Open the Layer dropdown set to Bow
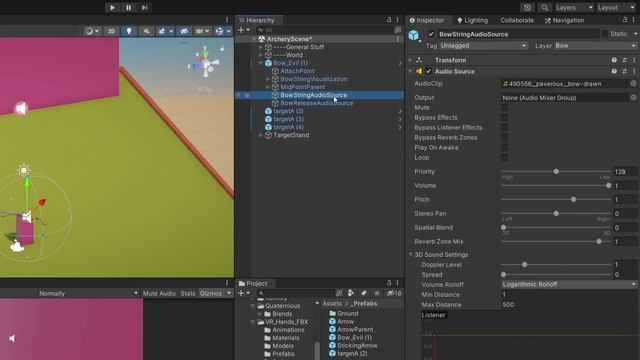 (x=595, y=46)
